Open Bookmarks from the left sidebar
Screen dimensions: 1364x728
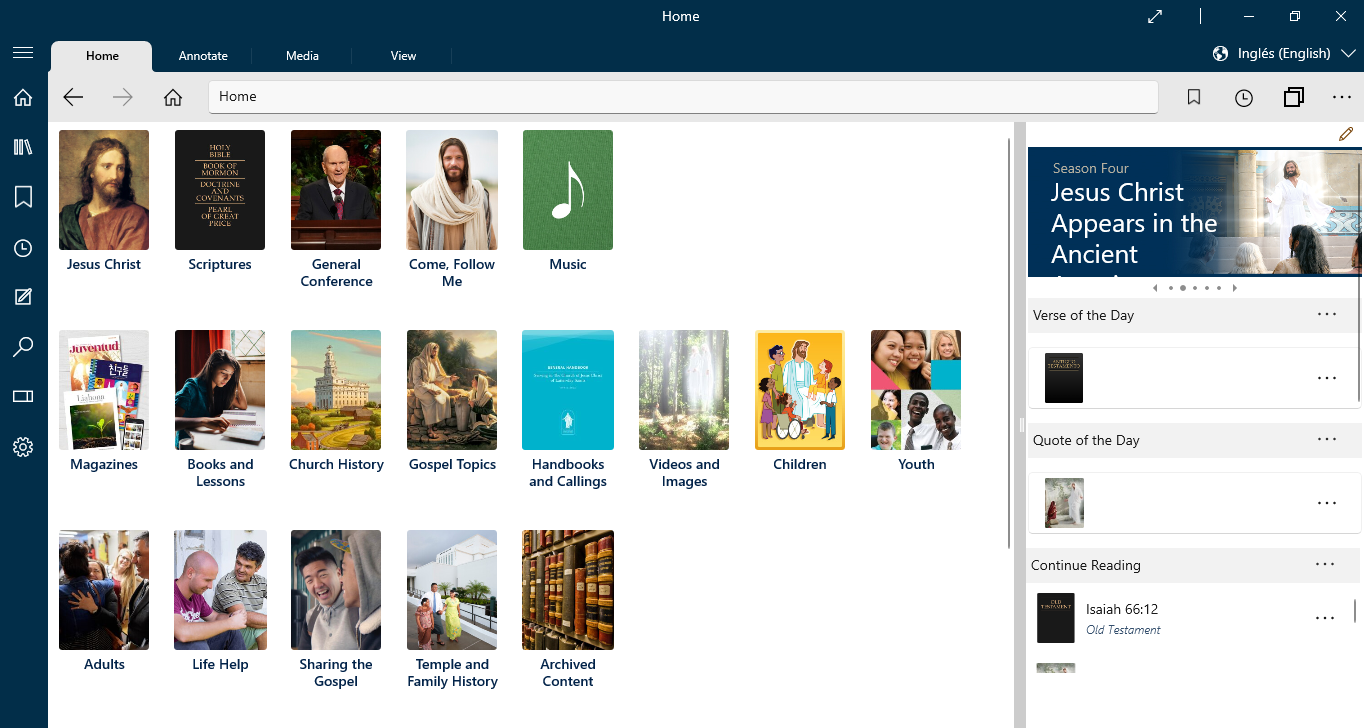pyautogui.click(x=23, y=197)
